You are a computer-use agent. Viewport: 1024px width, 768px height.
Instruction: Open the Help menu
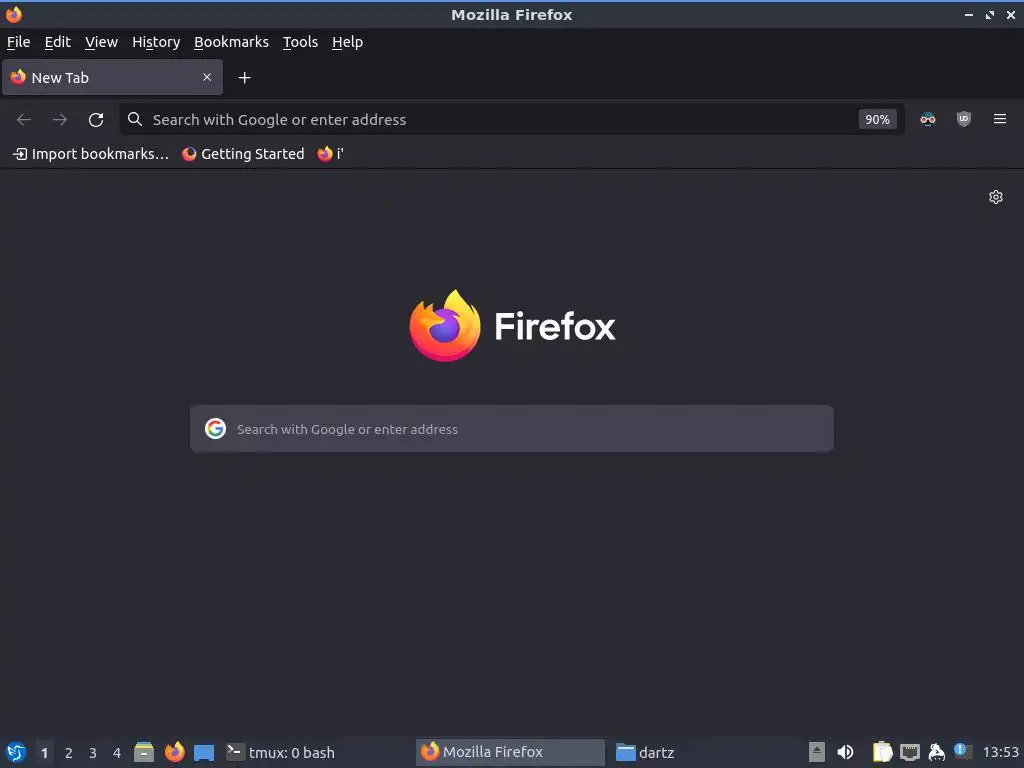(347, 42)
